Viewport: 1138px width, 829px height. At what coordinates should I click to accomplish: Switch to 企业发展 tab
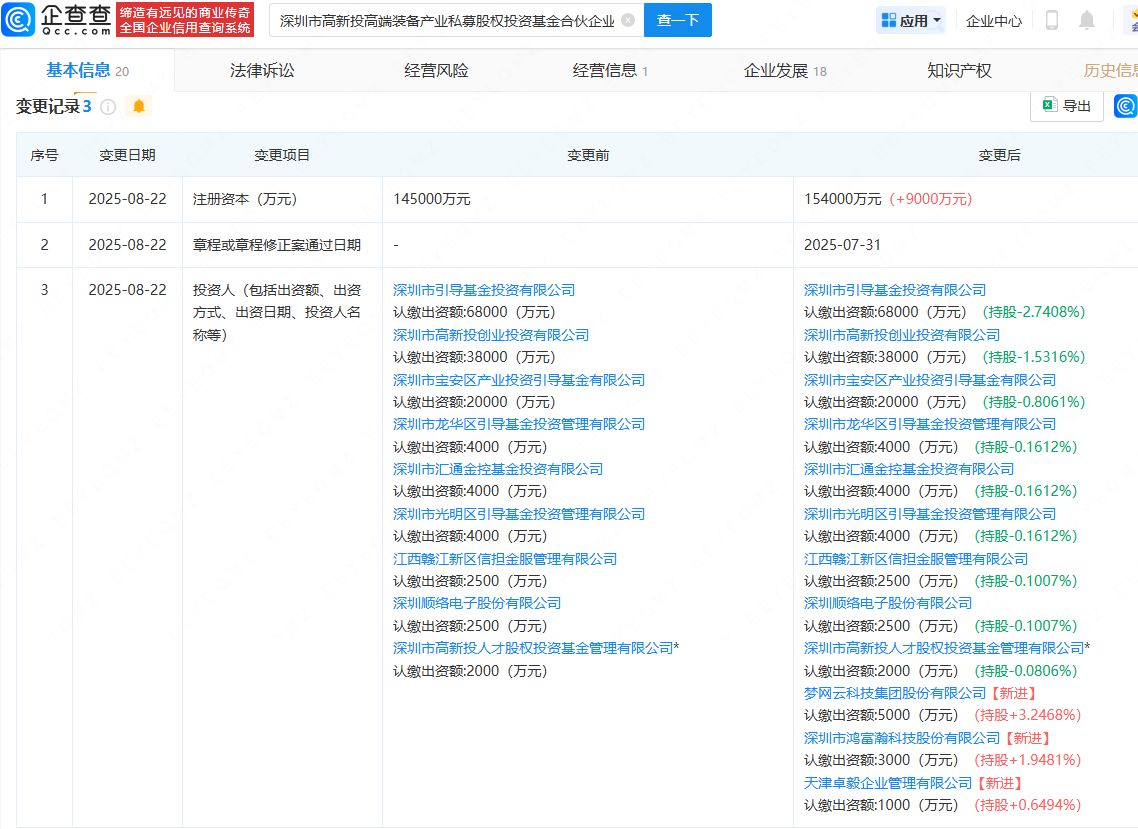point(785,70)
